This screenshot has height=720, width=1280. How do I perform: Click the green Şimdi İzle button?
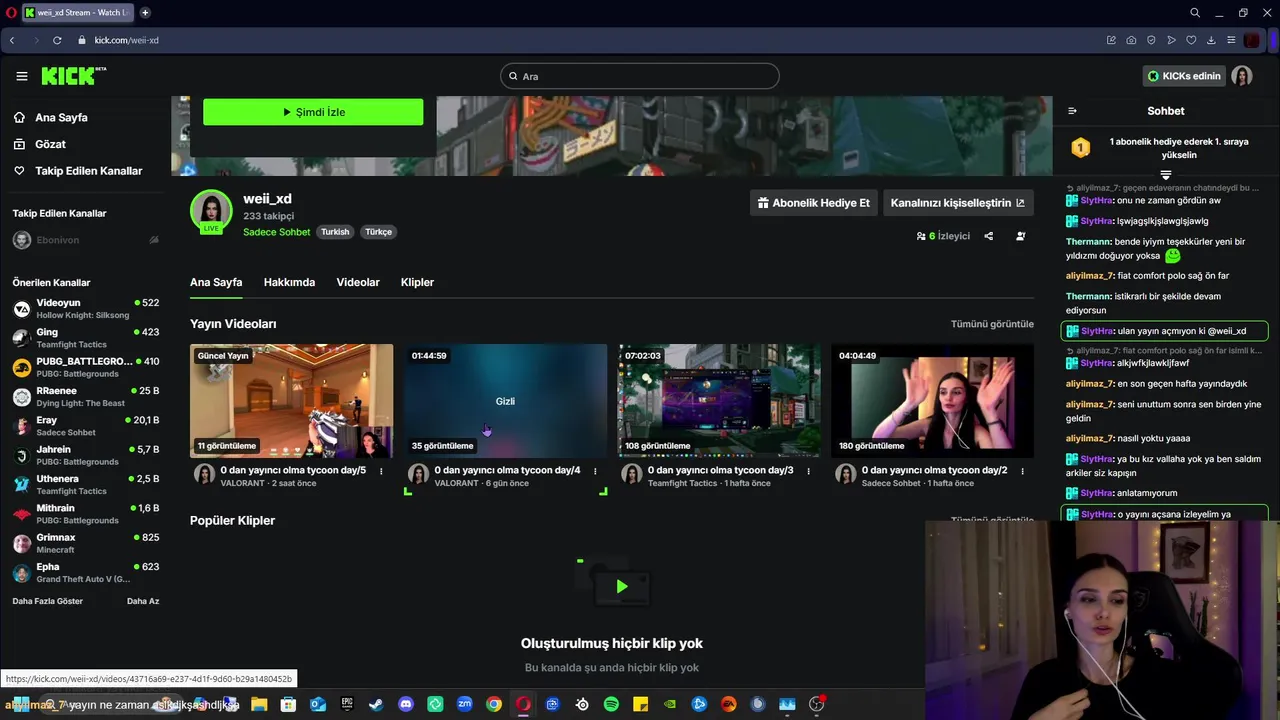coord(313,112)
